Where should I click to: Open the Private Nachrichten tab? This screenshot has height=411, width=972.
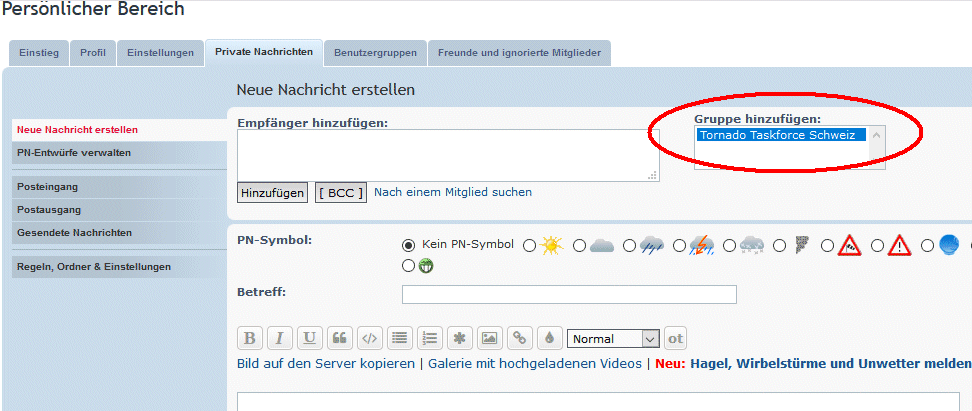coord(264,52)
